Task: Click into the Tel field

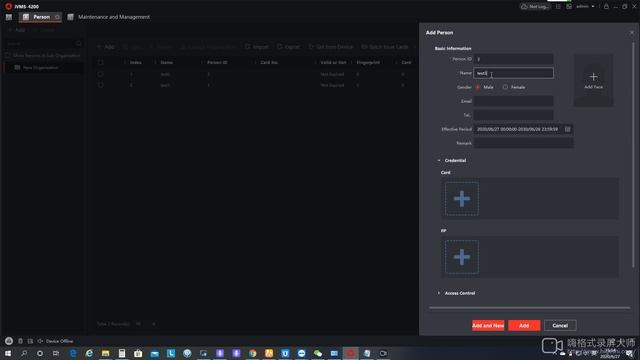Action: [513, 115]
